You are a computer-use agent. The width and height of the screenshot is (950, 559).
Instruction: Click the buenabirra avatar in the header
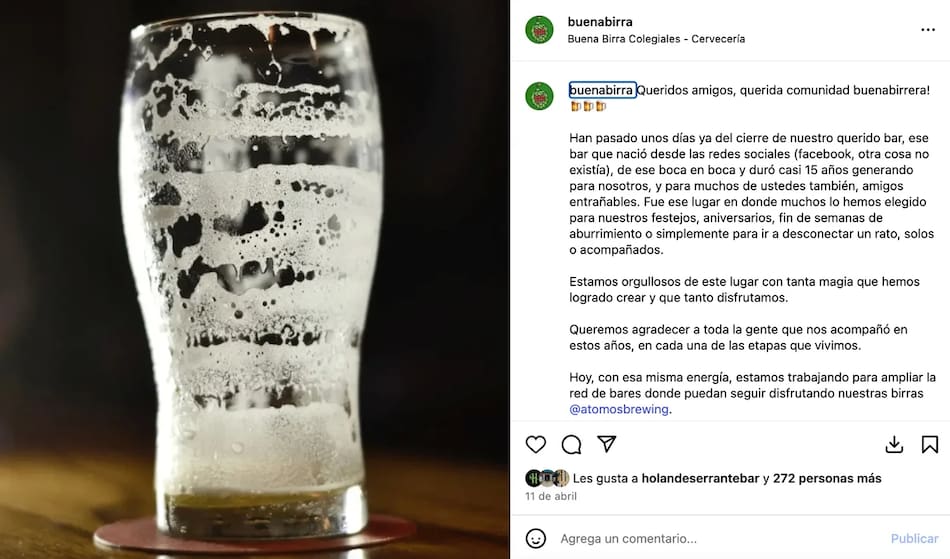[539, 30]
